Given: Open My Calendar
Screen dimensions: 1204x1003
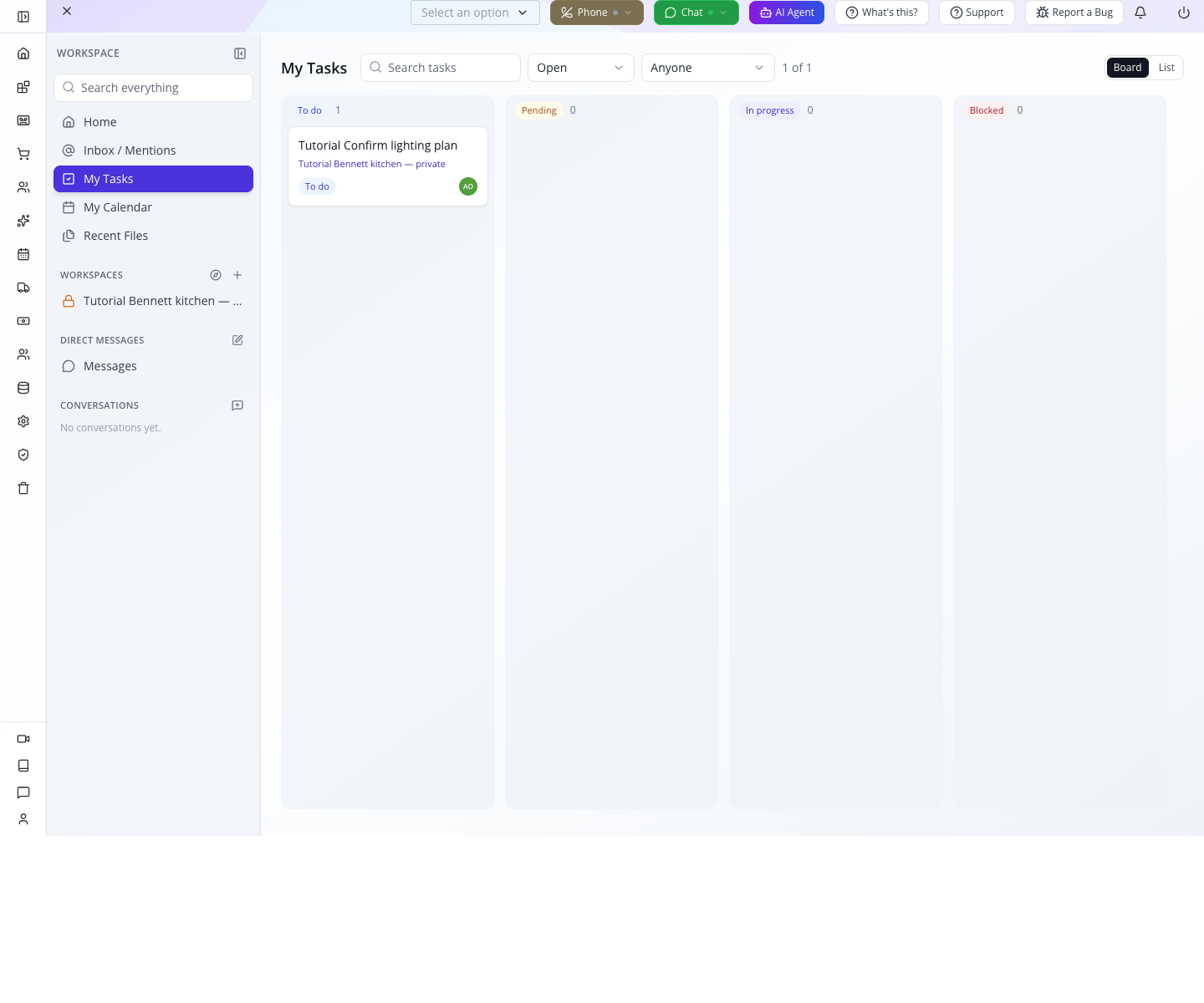Looking at the screenshot, I should click(153, 207).
